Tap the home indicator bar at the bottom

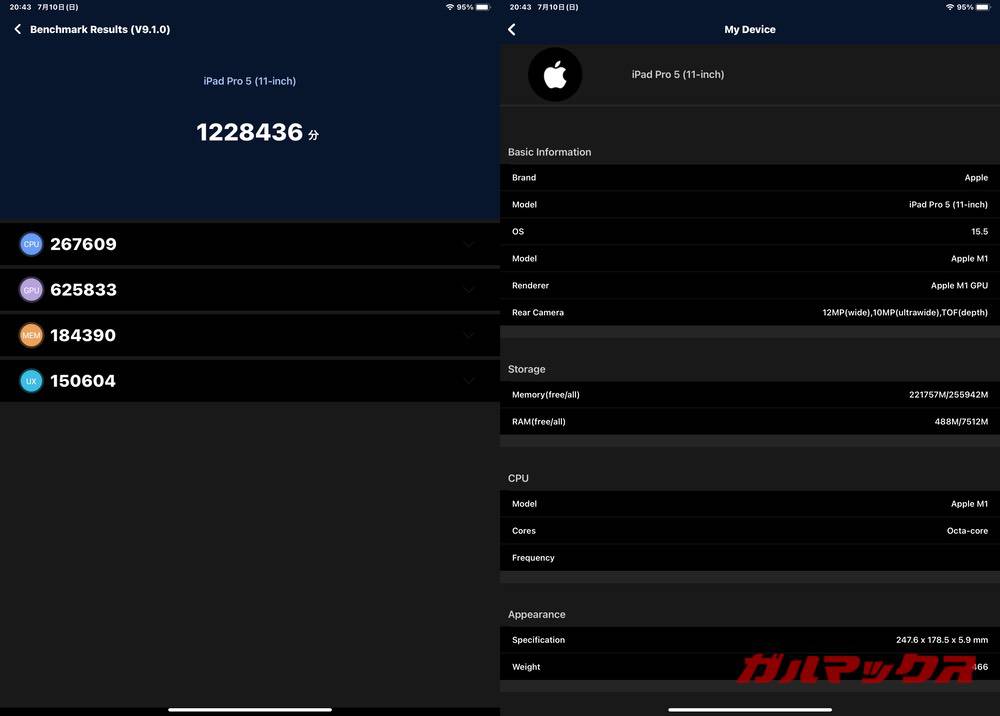click(x=250, y=709)
